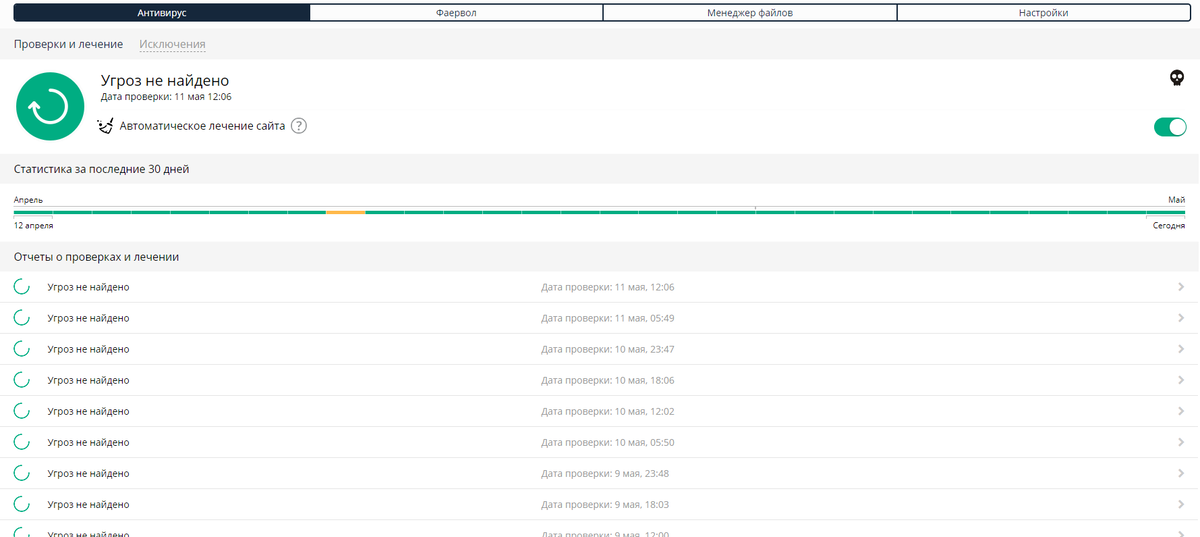
Task: Open Угроз не найдено text for 11 мая, 05:49
Action: pyautogui.click(x=88, y=318)
